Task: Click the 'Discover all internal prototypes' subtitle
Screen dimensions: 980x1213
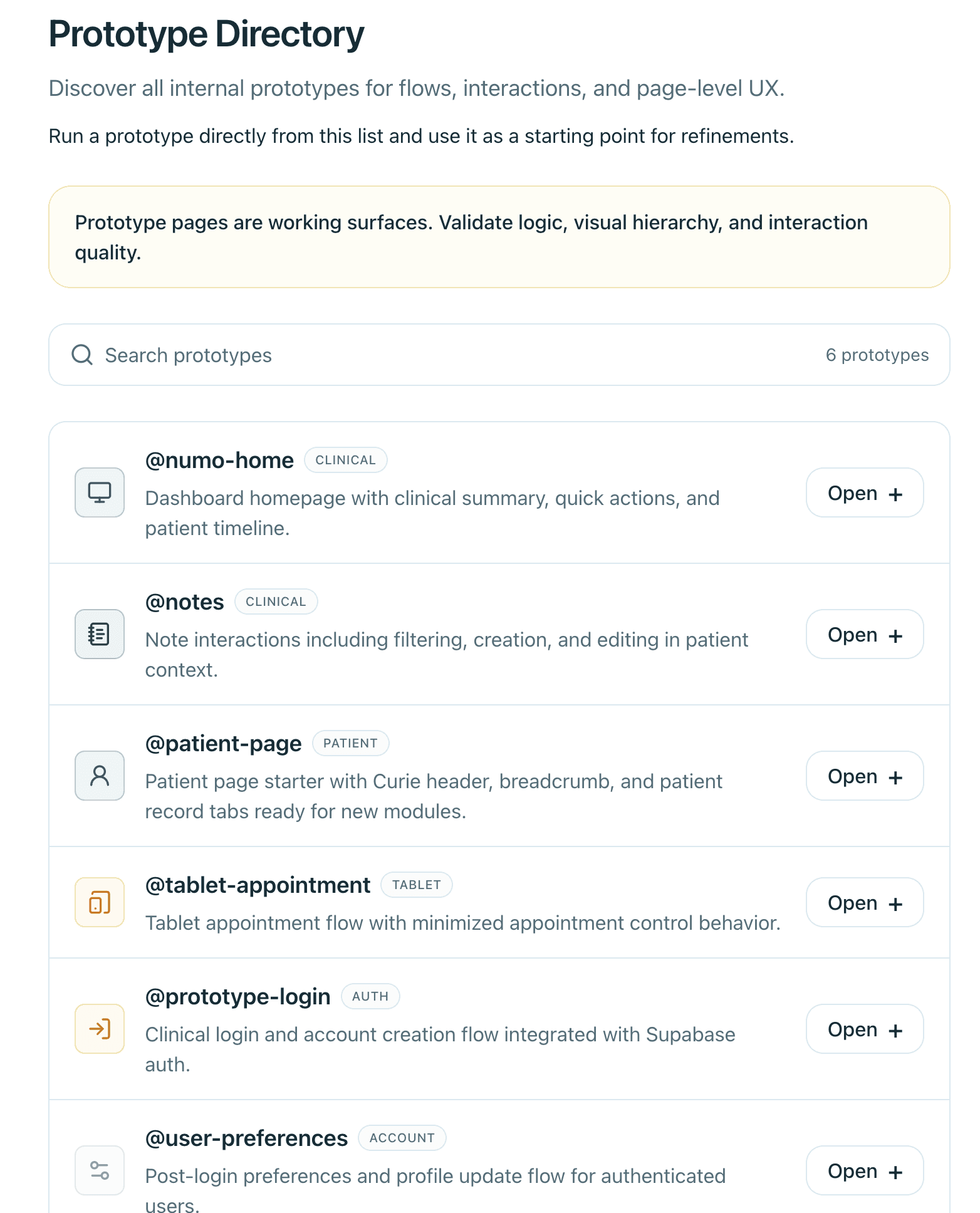Action: click(417, 88)
